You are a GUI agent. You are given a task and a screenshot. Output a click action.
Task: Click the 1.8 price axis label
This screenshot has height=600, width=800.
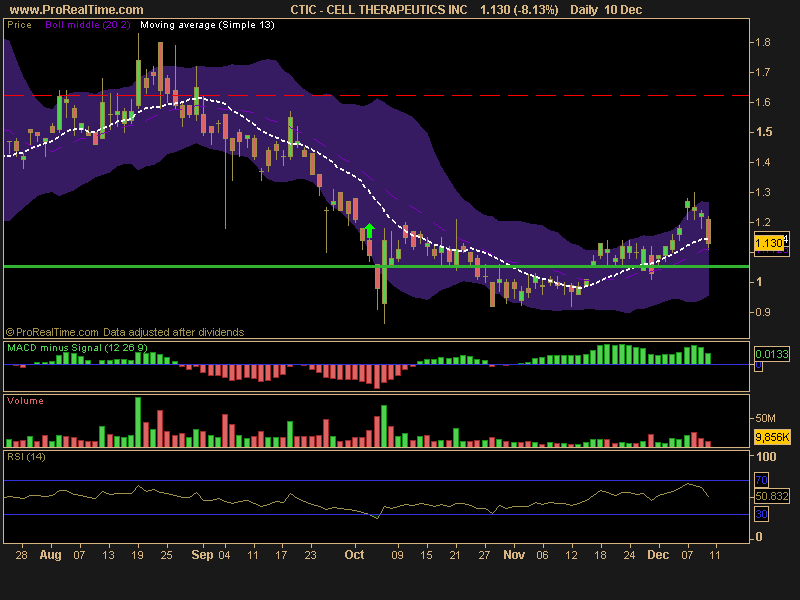point(763,42)
